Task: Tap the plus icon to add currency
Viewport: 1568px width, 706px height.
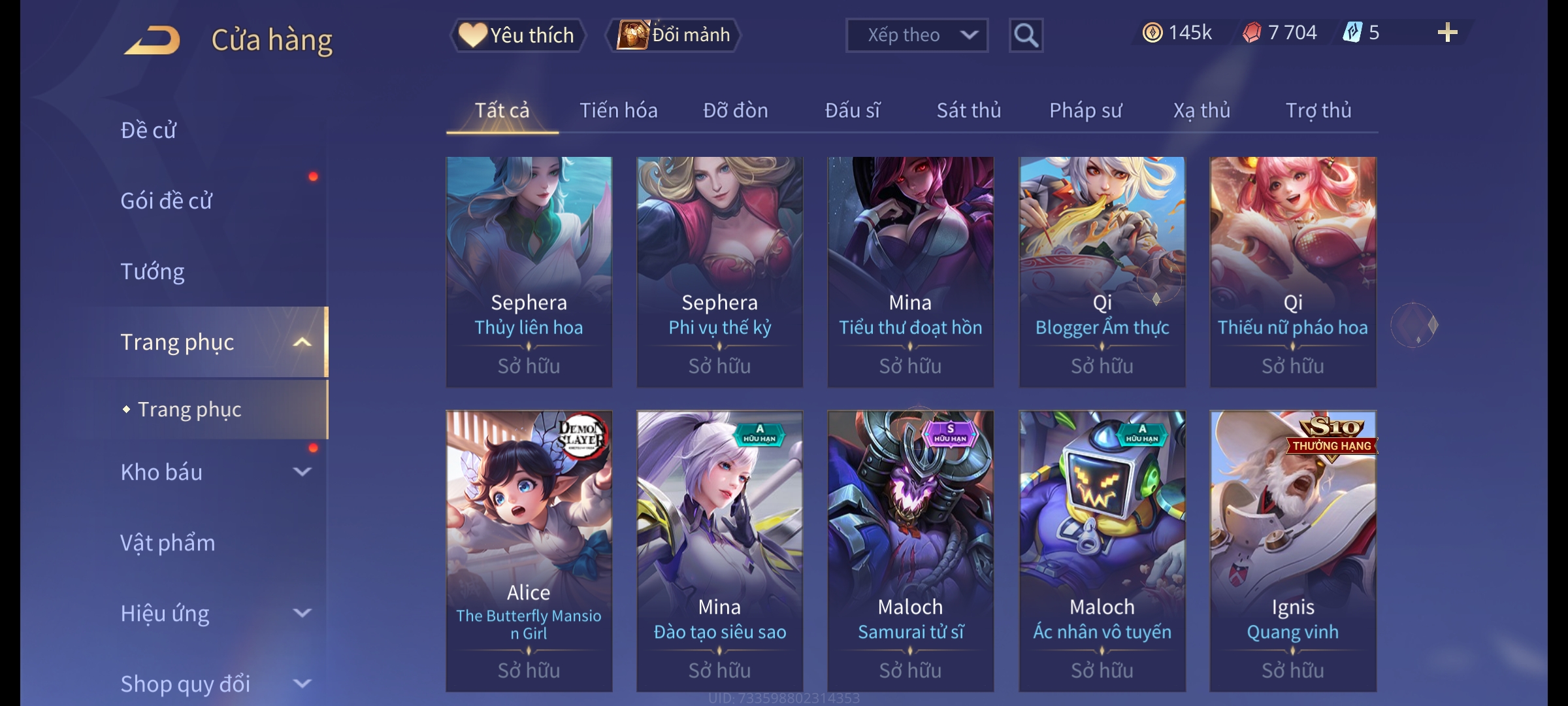Action: coord(1447,33)
